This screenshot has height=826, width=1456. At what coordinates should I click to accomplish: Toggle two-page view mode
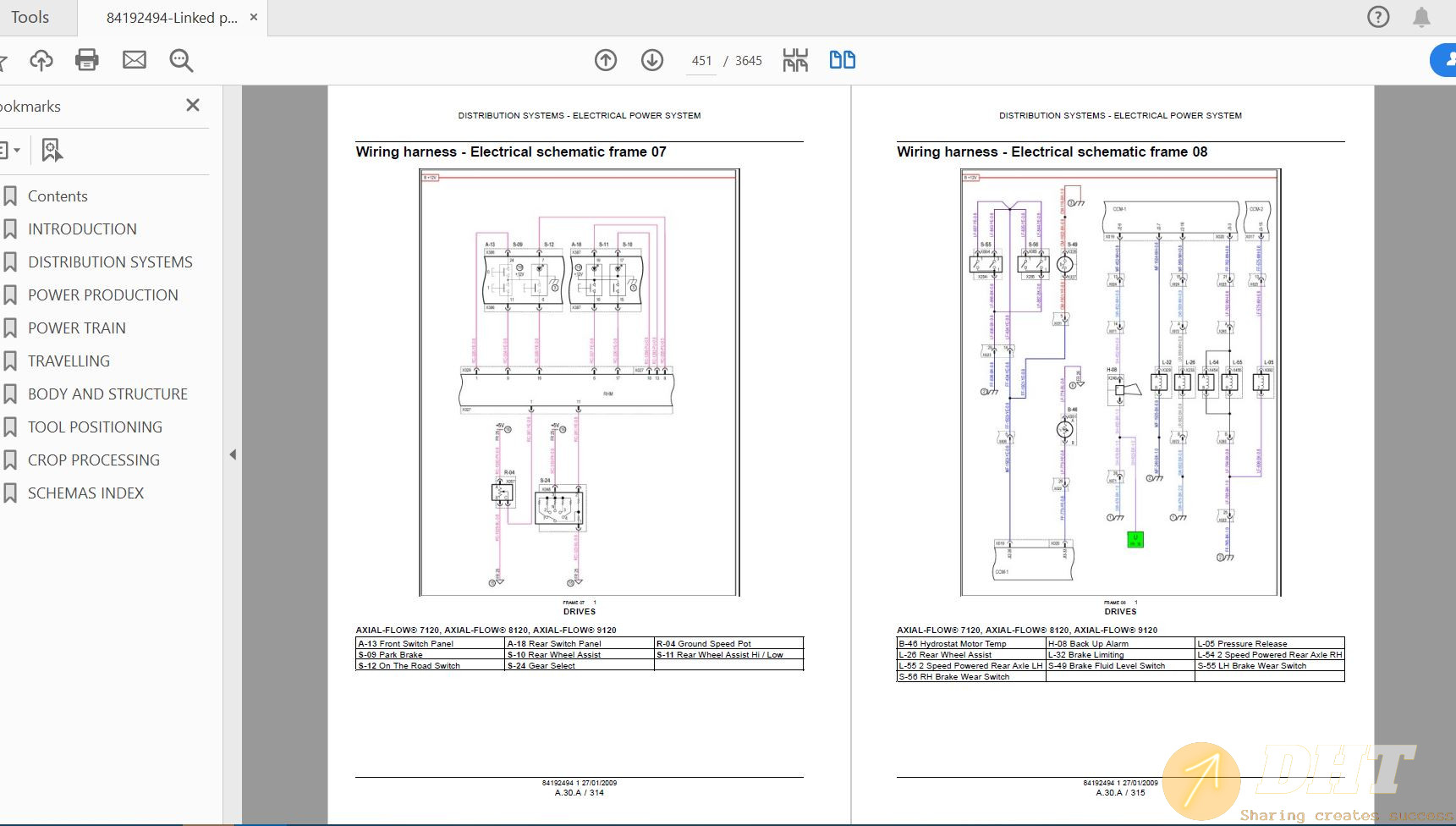842,60
